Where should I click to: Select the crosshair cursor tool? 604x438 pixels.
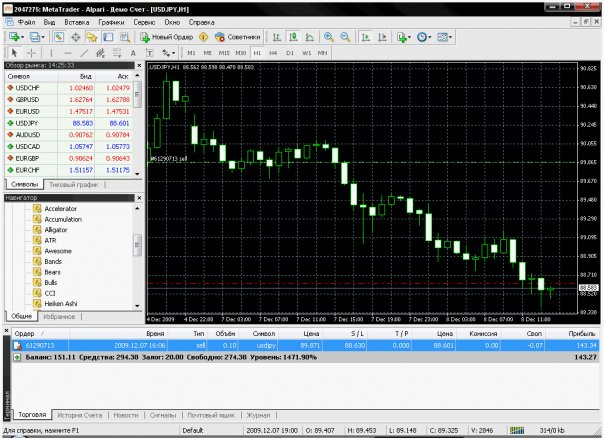pos(31,51)
